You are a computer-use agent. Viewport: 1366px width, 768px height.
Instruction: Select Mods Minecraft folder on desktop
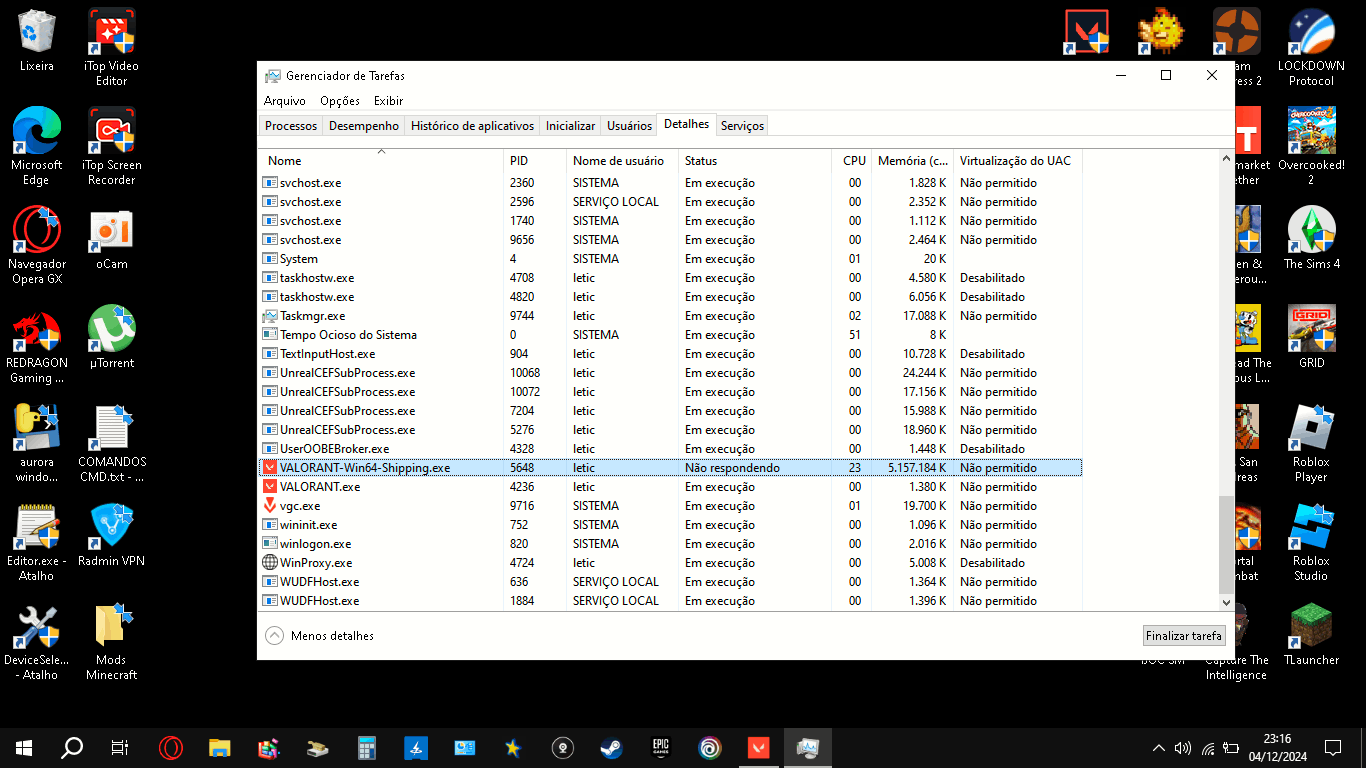tap(111, 641)
